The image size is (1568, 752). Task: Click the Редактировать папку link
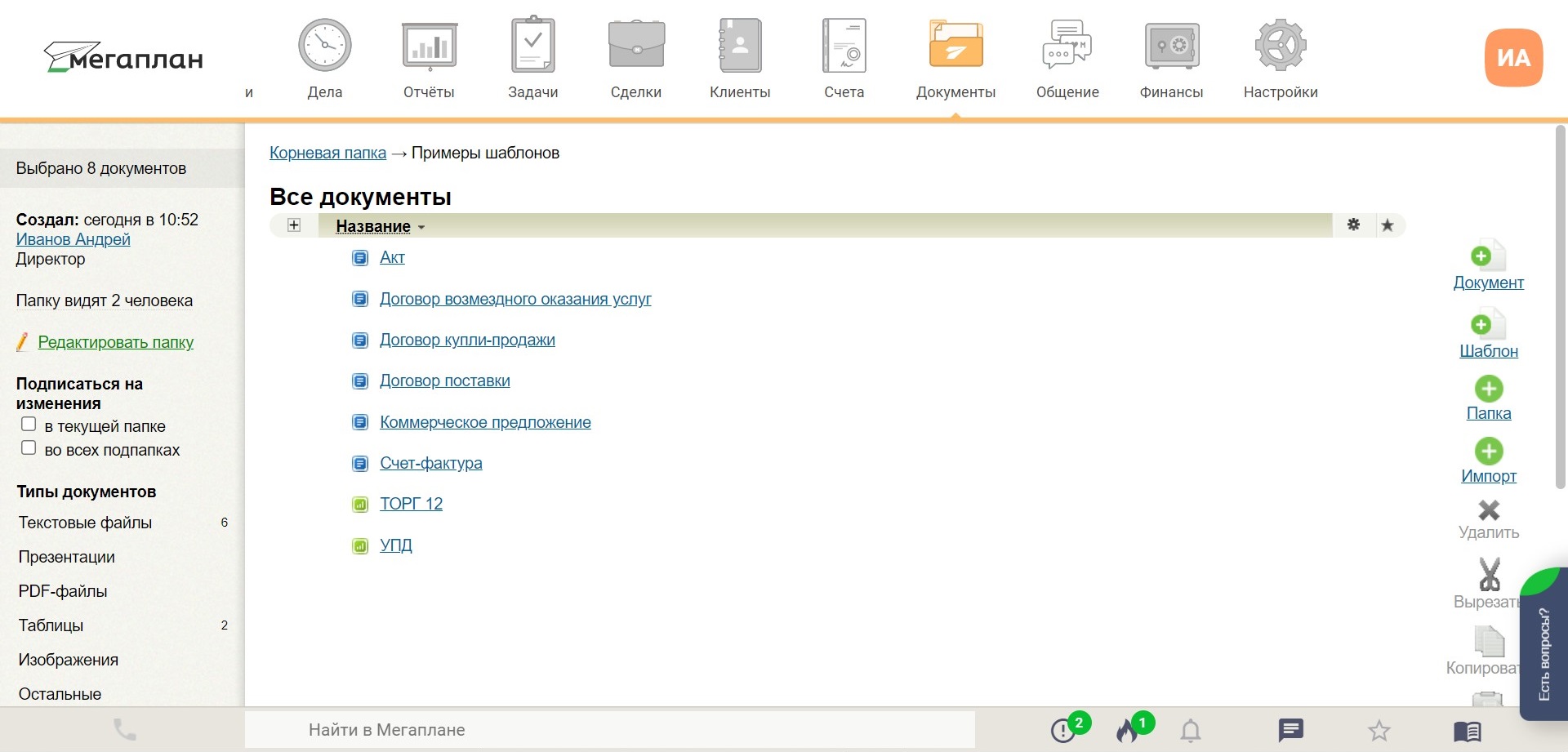click(116, 342)
